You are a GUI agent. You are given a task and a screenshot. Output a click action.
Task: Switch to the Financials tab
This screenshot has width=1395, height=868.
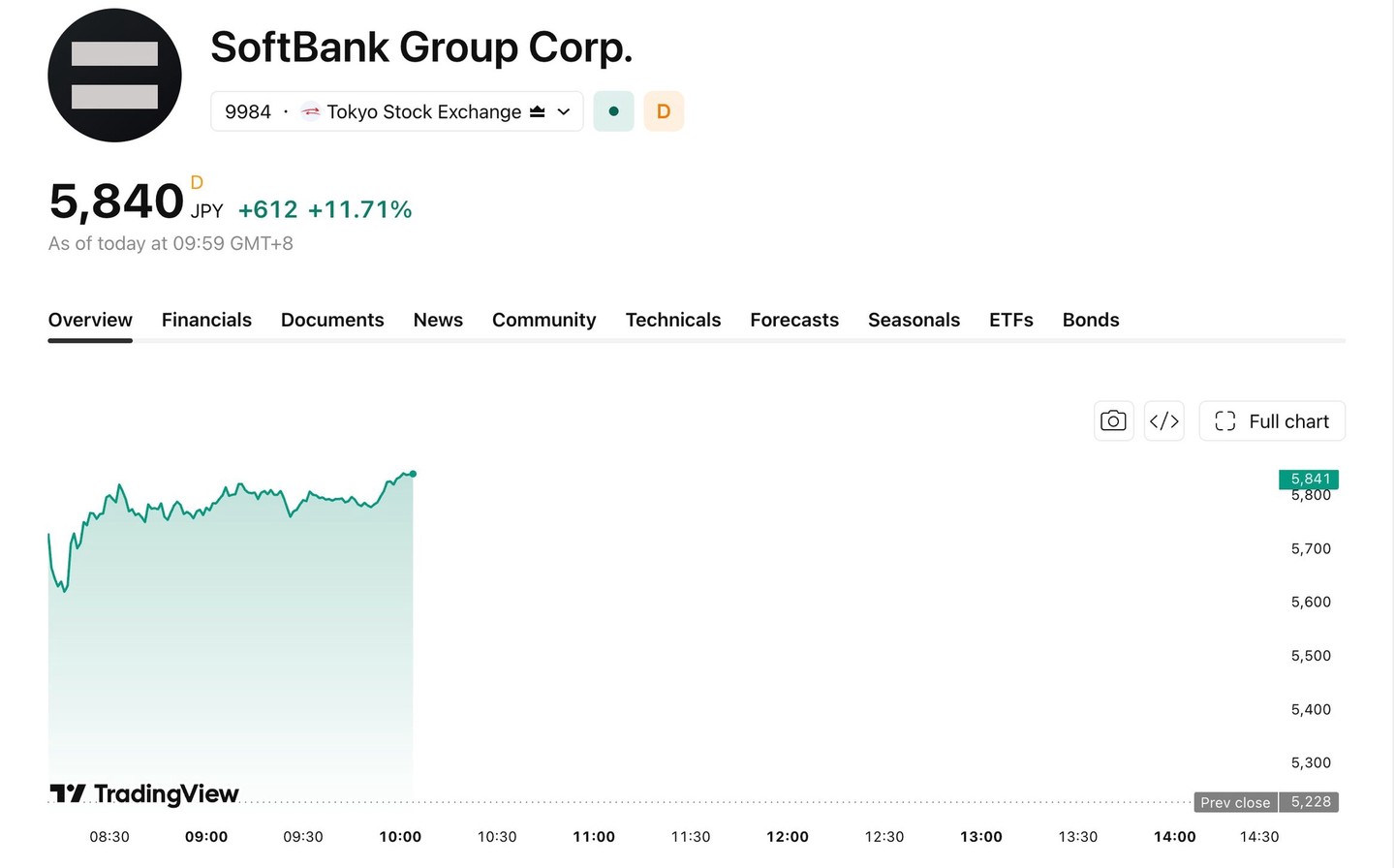206,320
